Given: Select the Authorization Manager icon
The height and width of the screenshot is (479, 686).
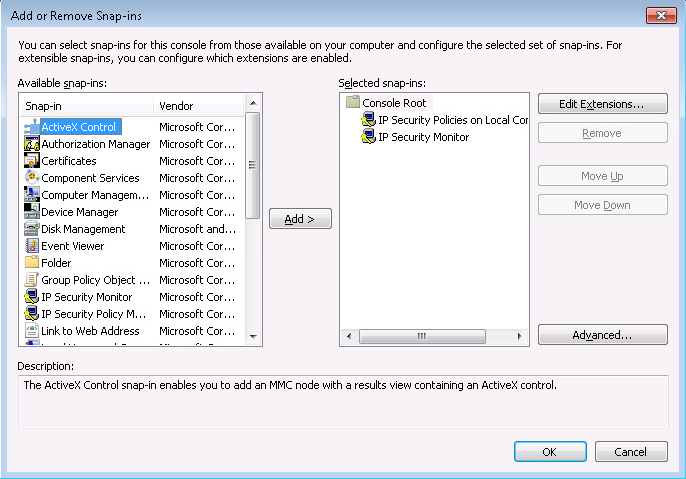Looking at the screenshot, I should click(31, 144).
